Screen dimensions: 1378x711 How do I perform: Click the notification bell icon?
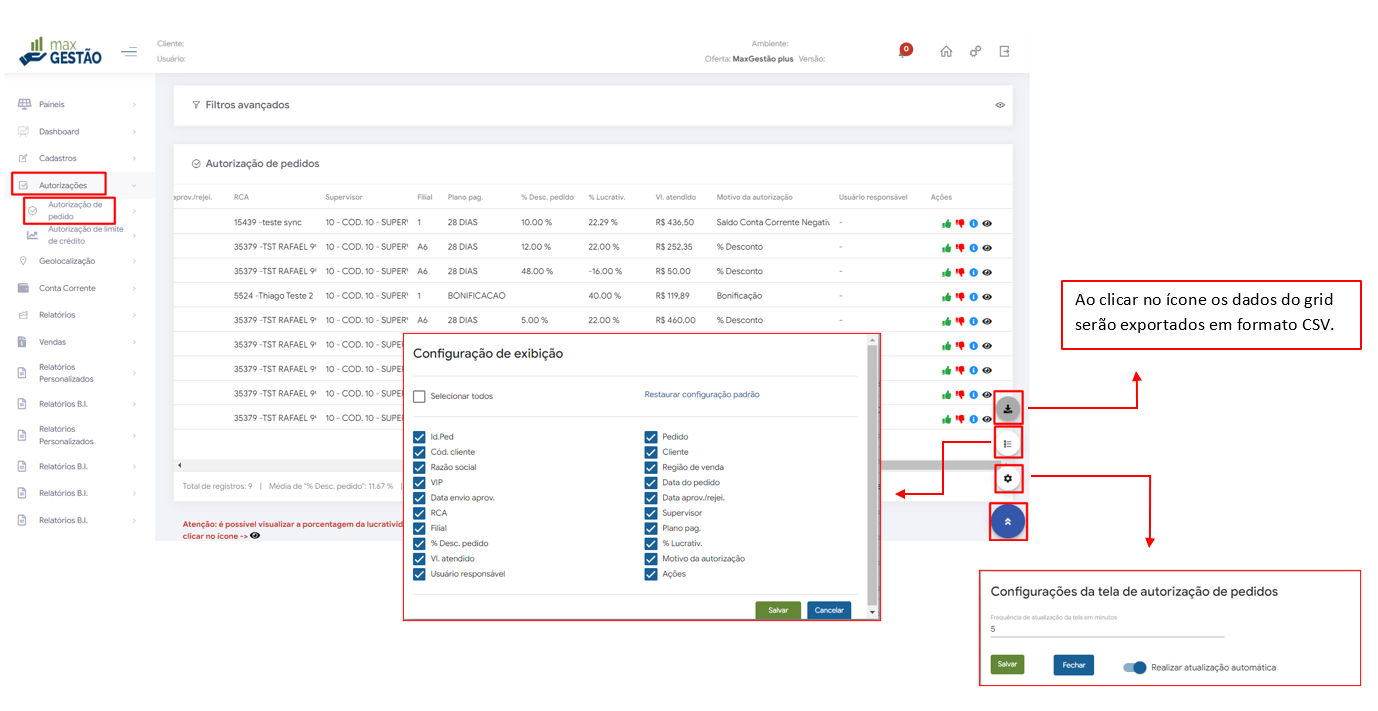904,52
